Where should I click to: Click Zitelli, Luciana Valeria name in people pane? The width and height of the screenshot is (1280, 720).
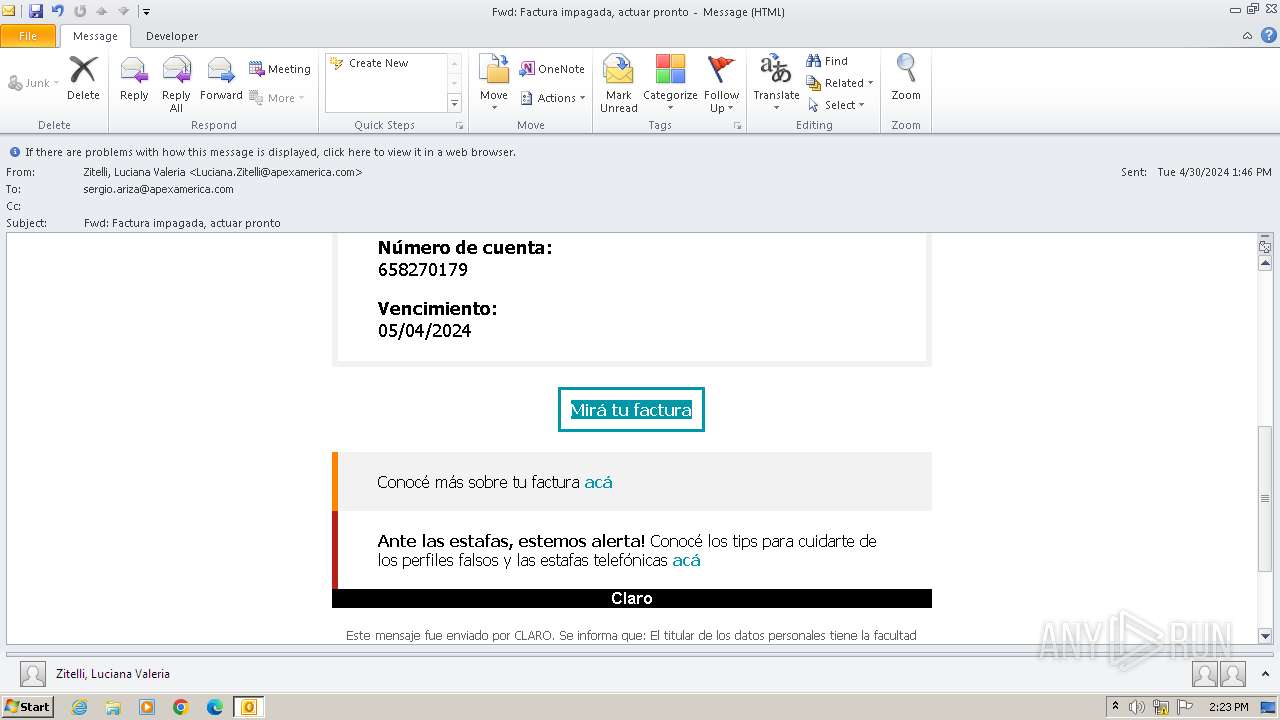113,674
